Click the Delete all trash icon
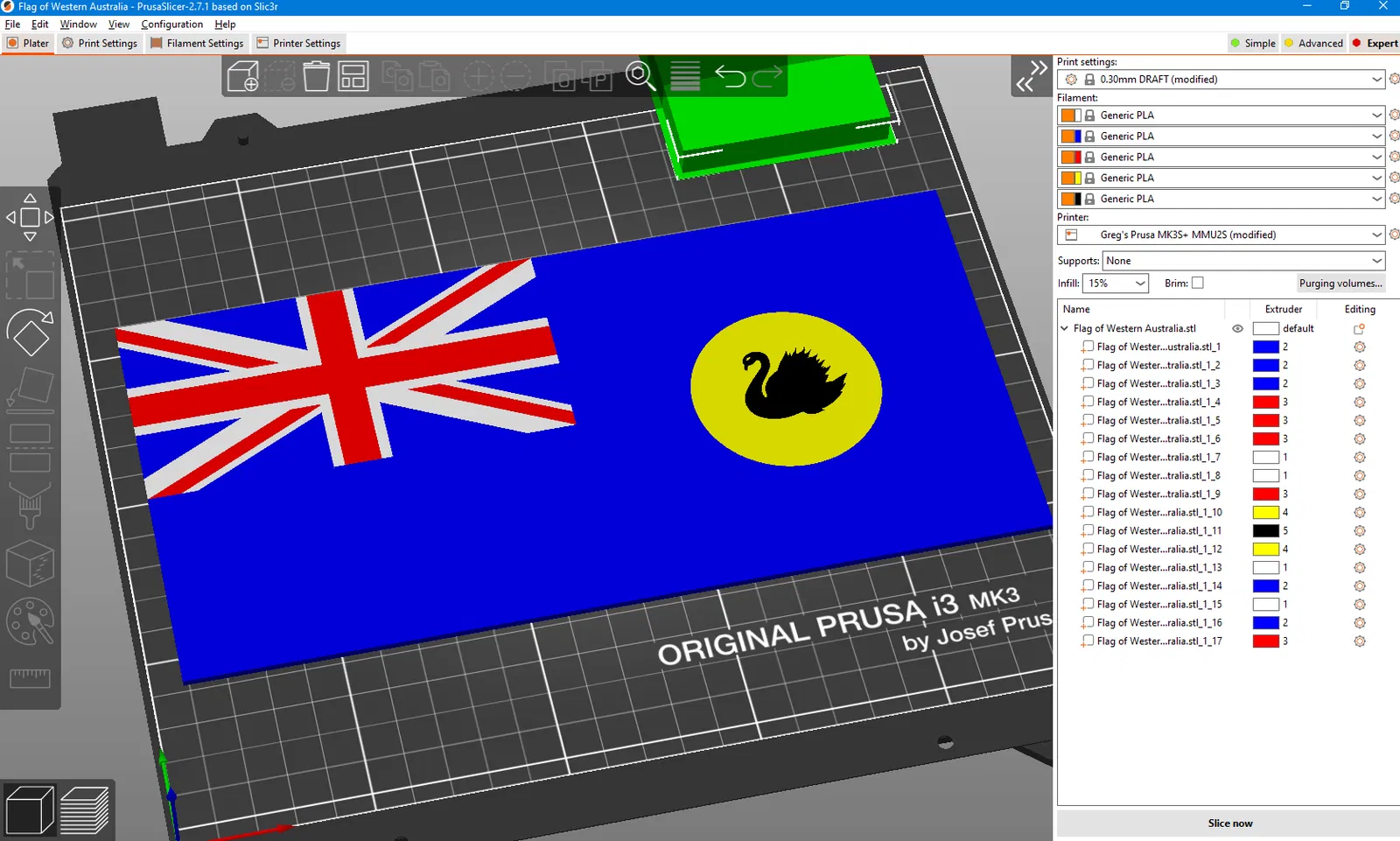This screenshot has height=841, width=1400. 316,77
